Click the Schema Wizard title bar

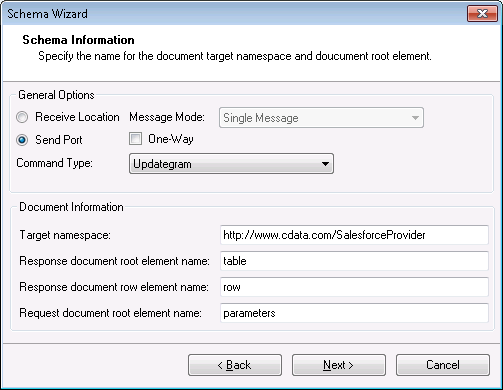coord(233,14)
